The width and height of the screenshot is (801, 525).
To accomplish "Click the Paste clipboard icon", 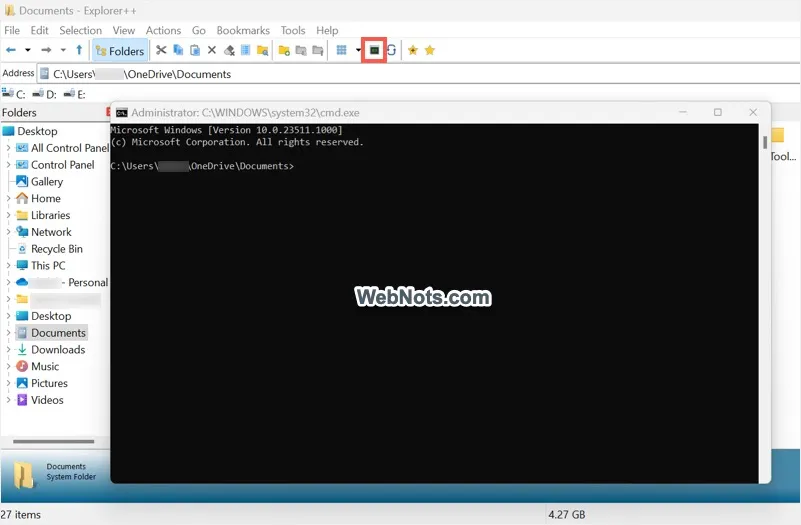I will (x=195, y=50).
